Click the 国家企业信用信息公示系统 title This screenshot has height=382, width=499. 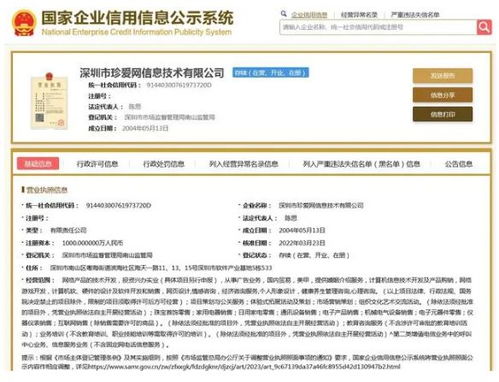(x=137, y=18)
